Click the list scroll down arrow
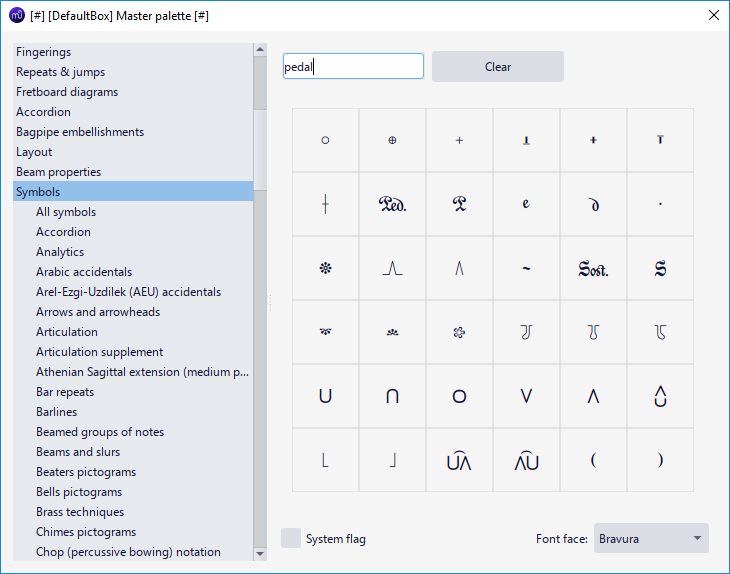The height and width of the screenshot is (574, 730). 260,553
